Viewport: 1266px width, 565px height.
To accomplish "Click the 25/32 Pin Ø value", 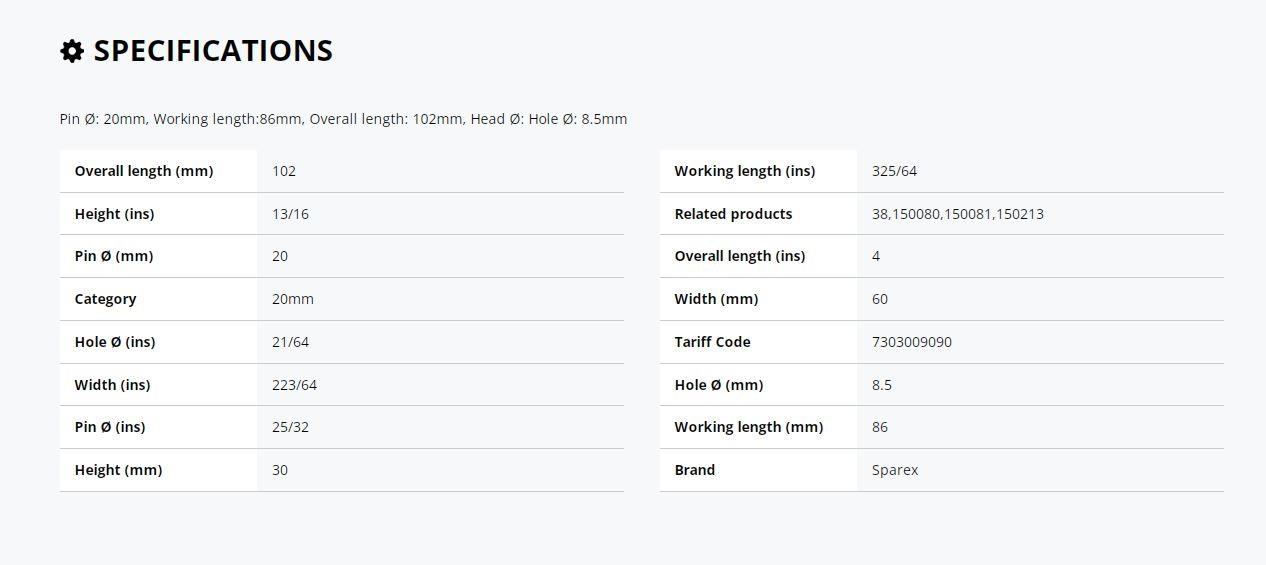I will (290, 427).
